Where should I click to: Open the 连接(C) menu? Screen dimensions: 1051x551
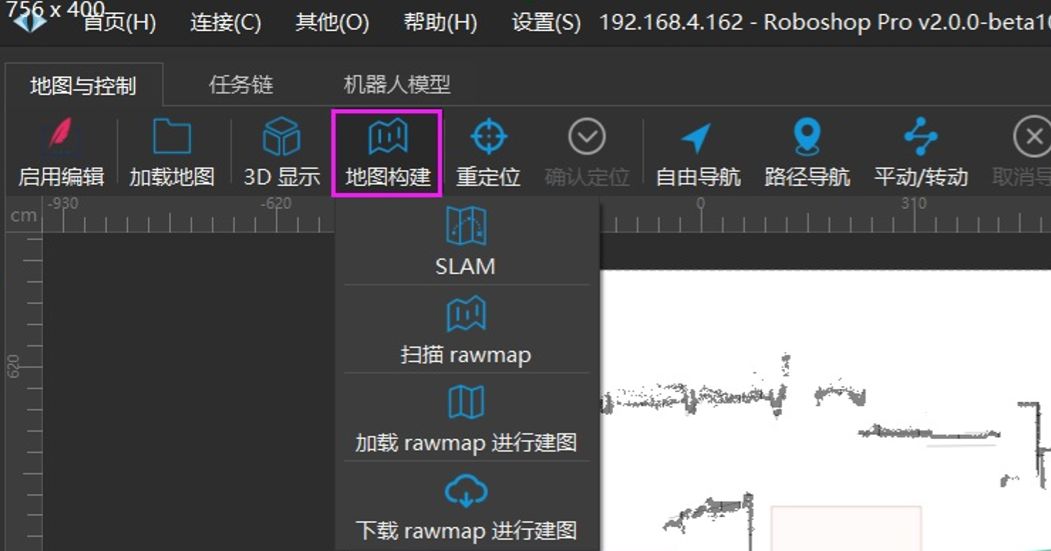[225, 23]
